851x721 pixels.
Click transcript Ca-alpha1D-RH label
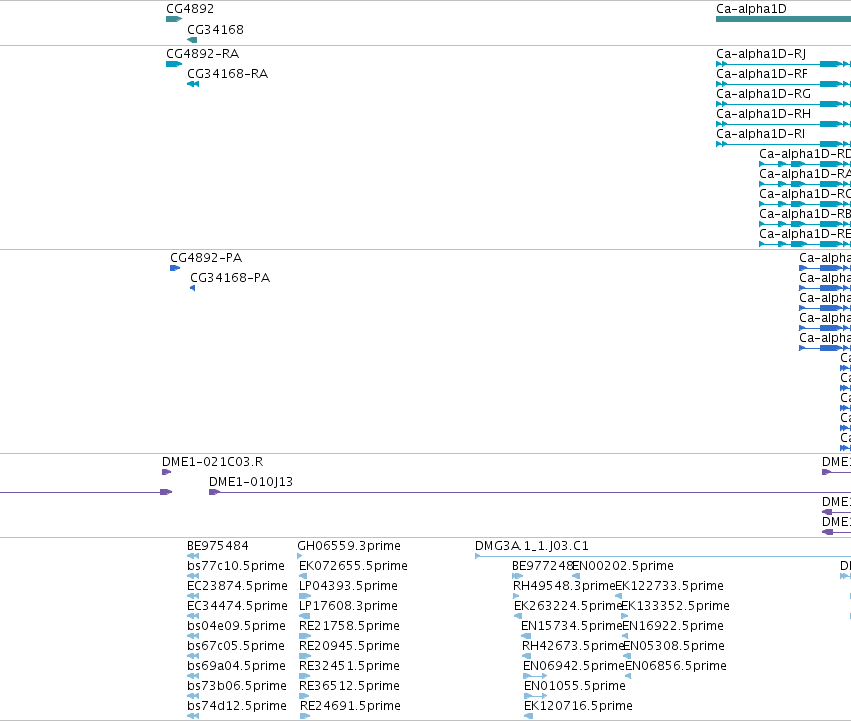(x=763, y=114)
